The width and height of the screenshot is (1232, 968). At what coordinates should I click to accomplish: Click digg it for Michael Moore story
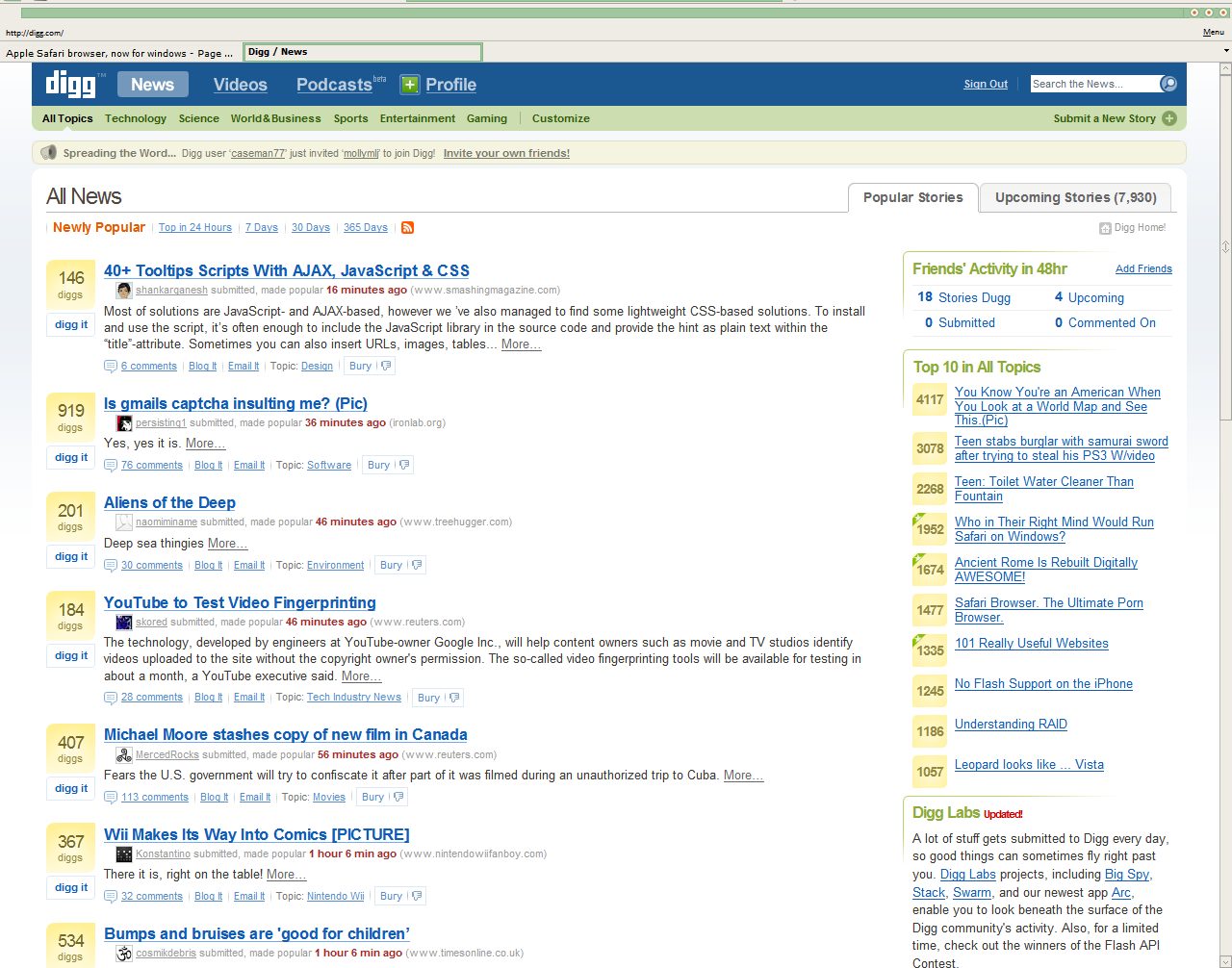[x=71, y=789]
